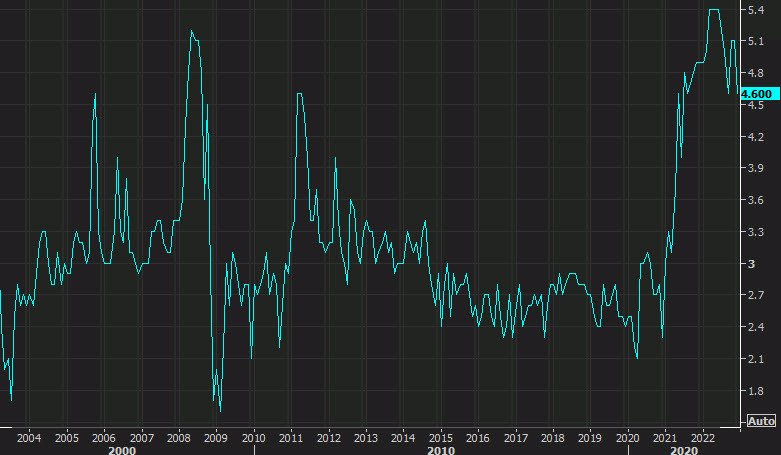Viewport: 781px width, 455px height.
Task: Click the 3.3 y-axis value
Action: [756, 232]
